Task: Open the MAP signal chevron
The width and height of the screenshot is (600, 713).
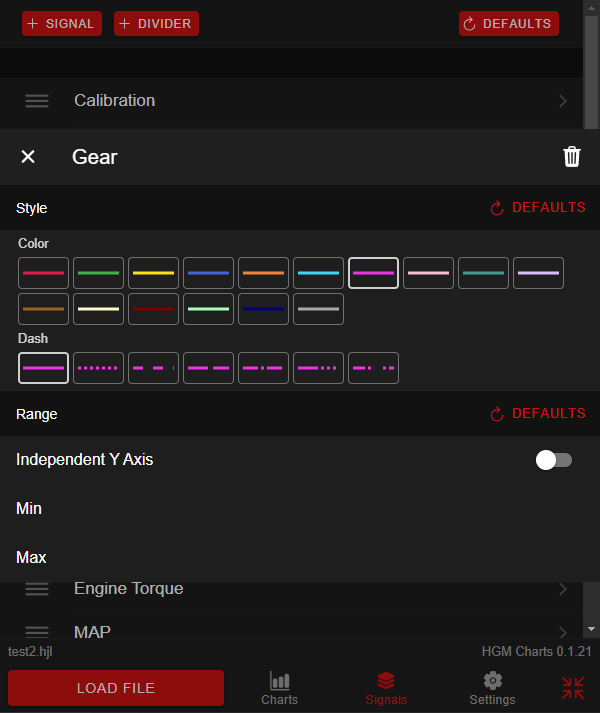Action: click(x=563, y=632)
